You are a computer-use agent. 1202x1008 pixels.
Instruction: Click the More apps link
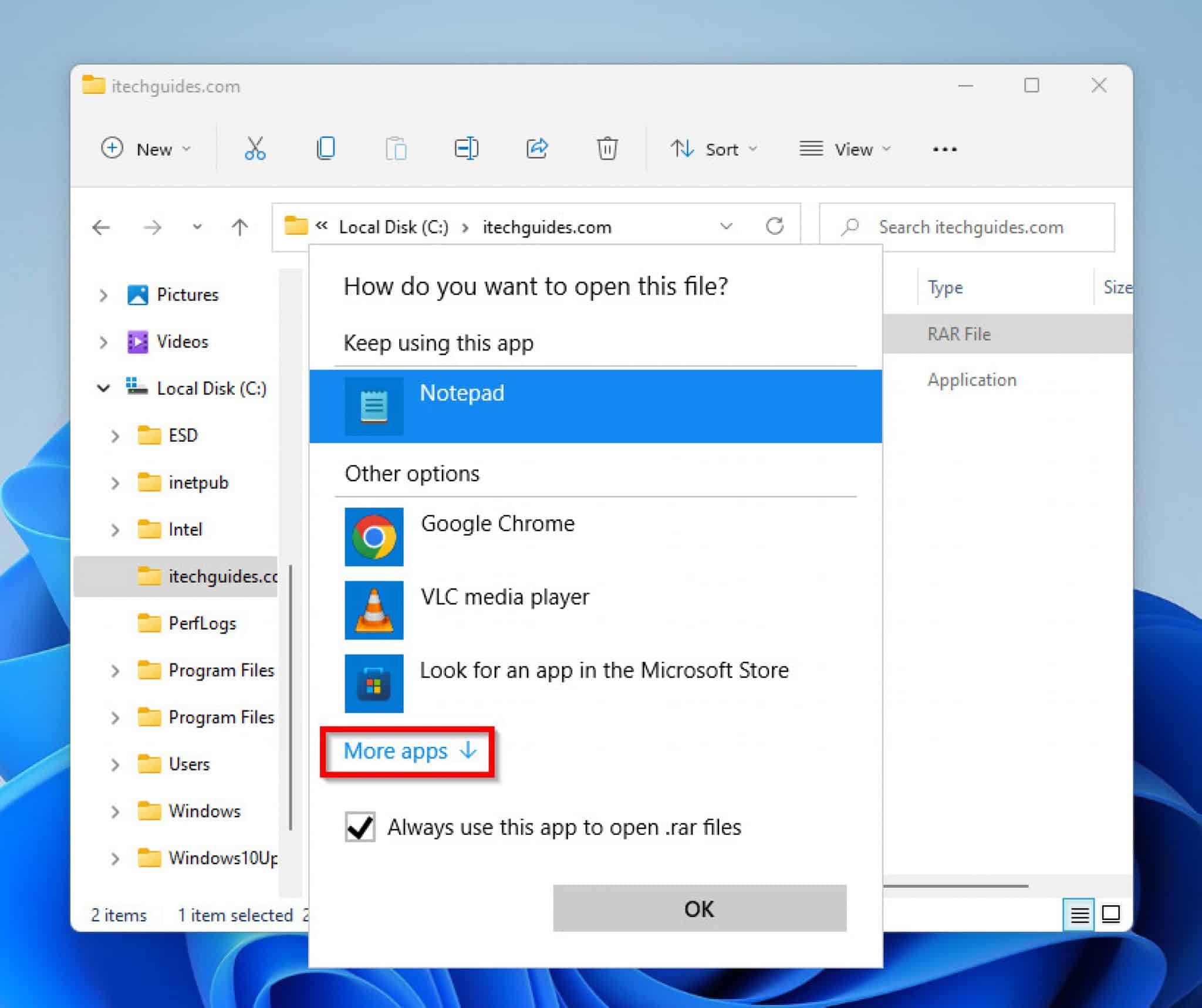coord(408,751)
